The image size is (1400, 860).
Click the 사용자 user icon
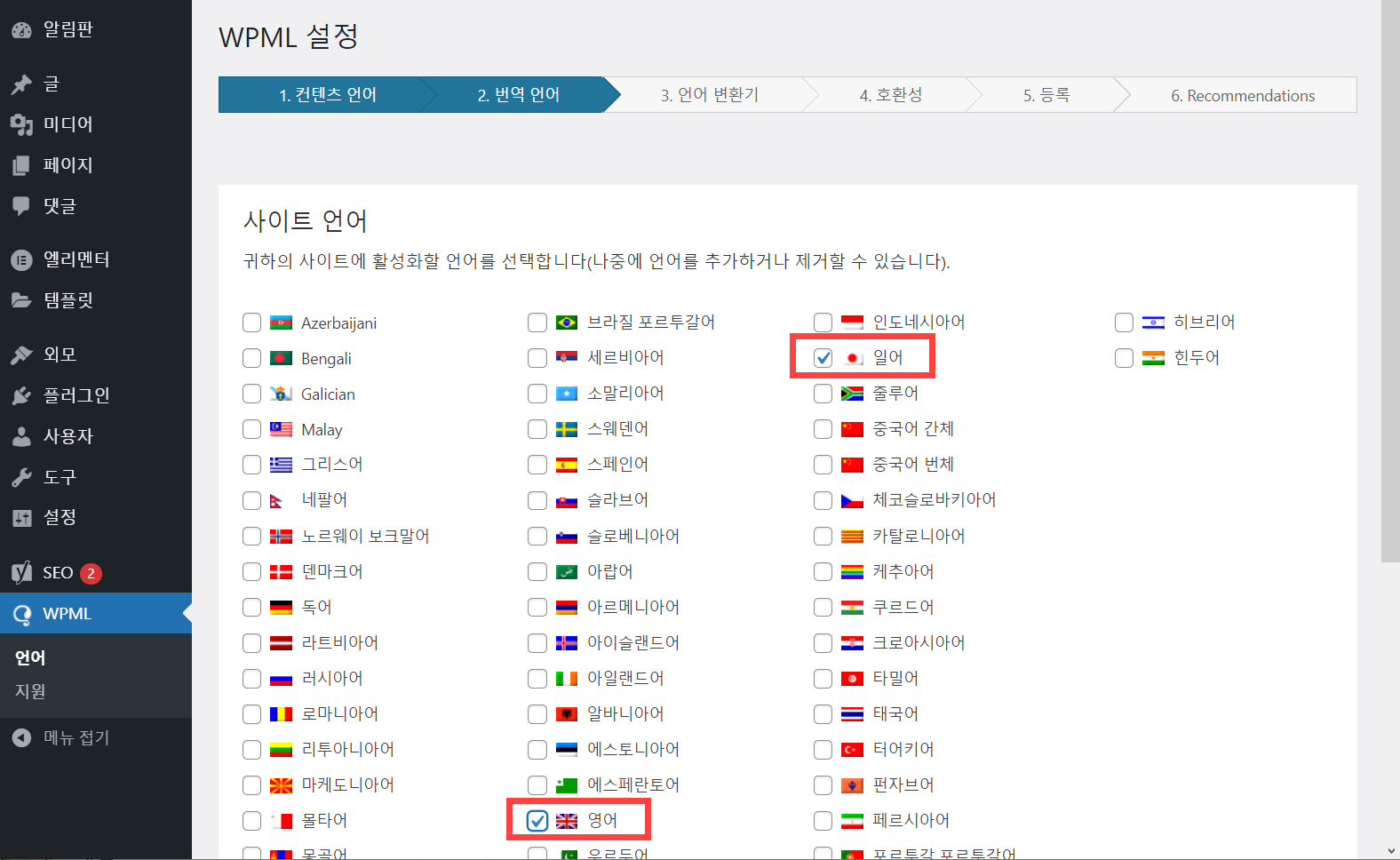click(x=21, y=437)
